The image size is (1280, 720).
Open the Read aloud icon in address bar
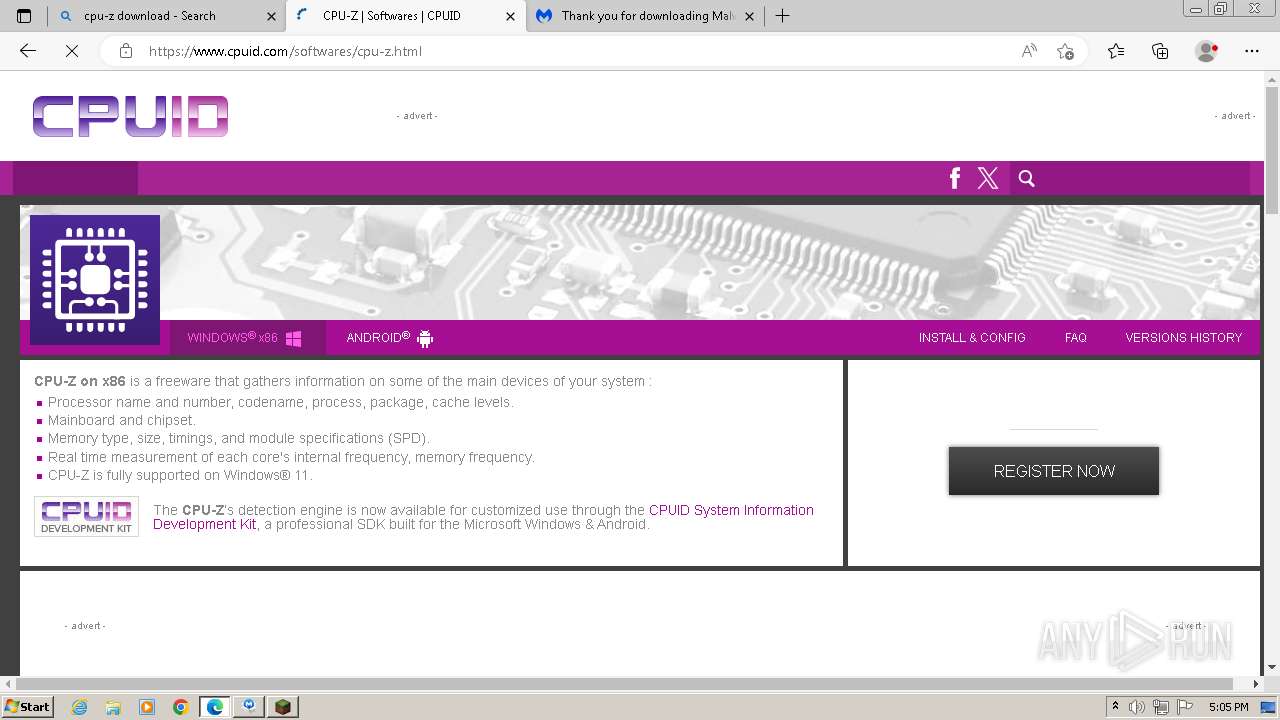pyautogui.click(x=1029, y=51)
